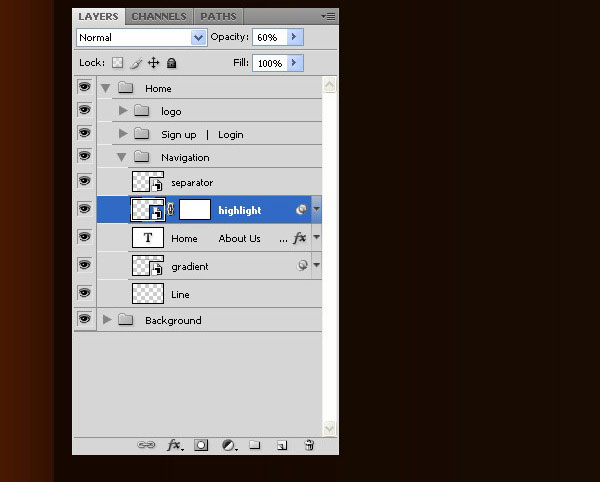Select the layer name "separator"
The image size is (600, 482).
tap(192, 182)
